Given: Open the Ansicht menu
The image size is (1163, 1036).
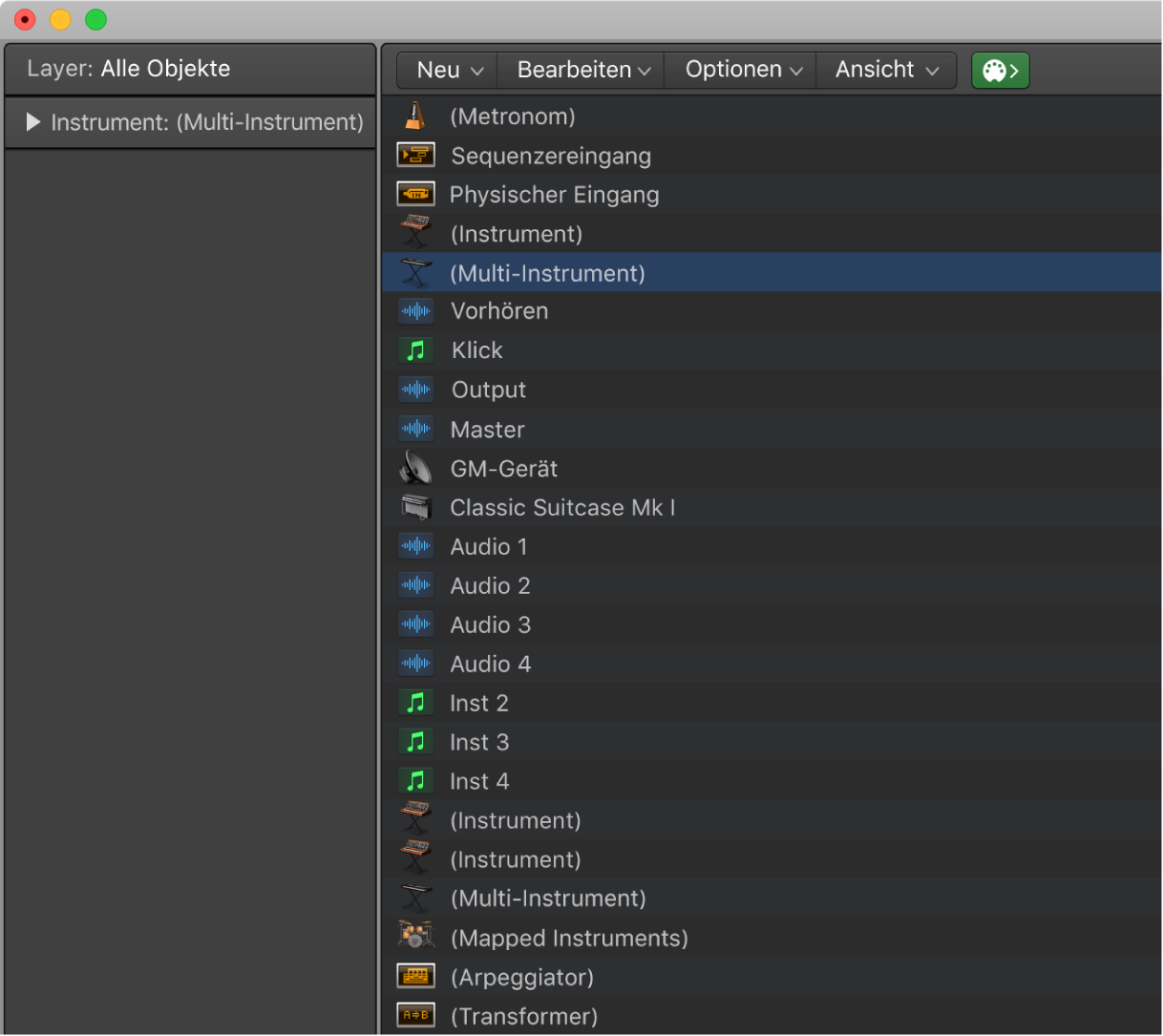Looking at the screenshot, I should [x=886, y=71].
